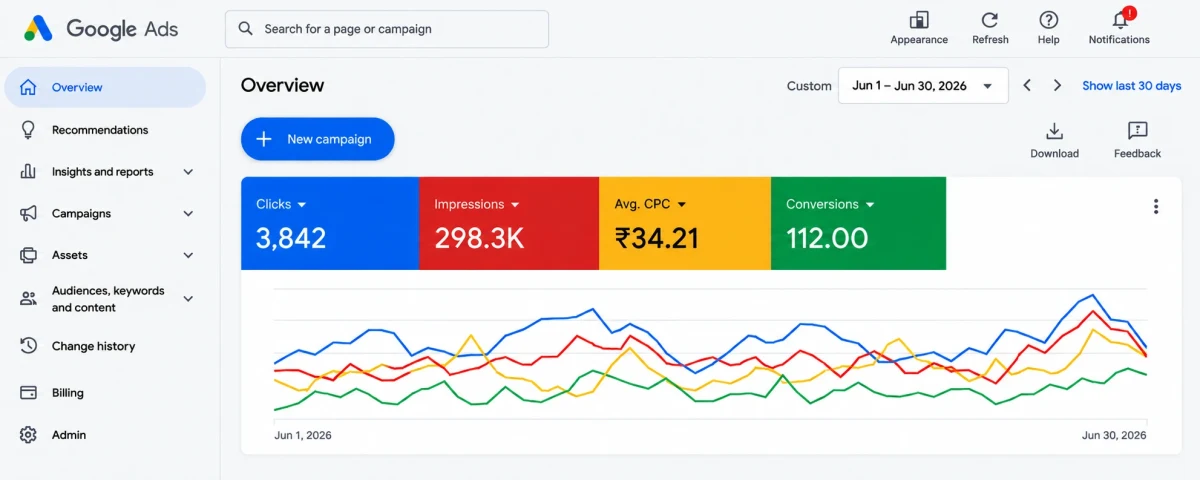Click the New campaign button
The height and width of the screenshot is (480, 1200).
[x=318, y=139]
